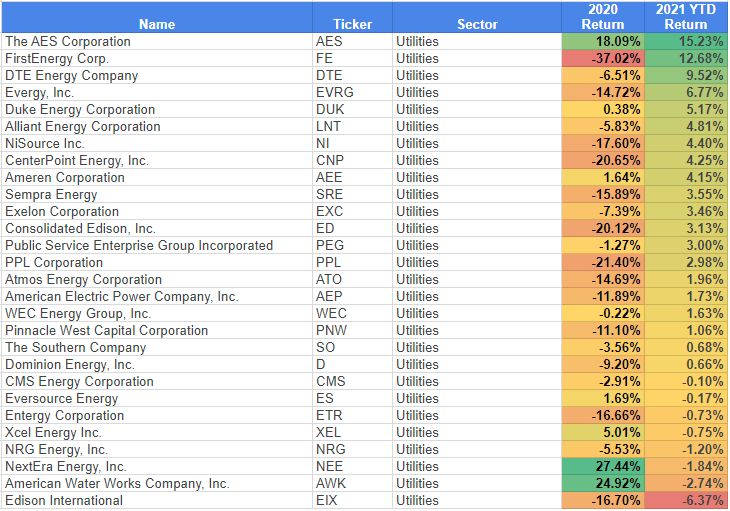Select the 12.68% YTD return cell
This screenshot has height=511, width=730.
coord(686,59)
